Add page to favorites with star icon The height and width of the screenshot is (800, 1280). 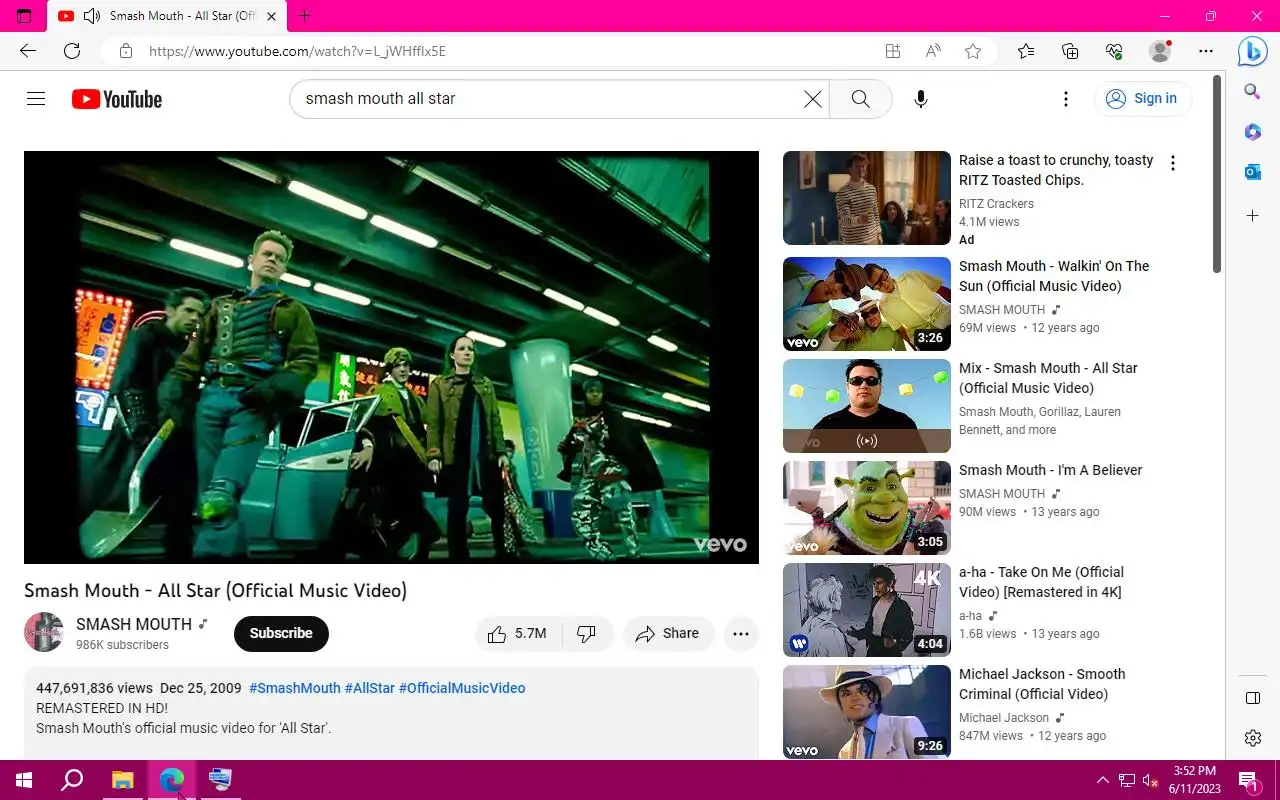(973, 51)
